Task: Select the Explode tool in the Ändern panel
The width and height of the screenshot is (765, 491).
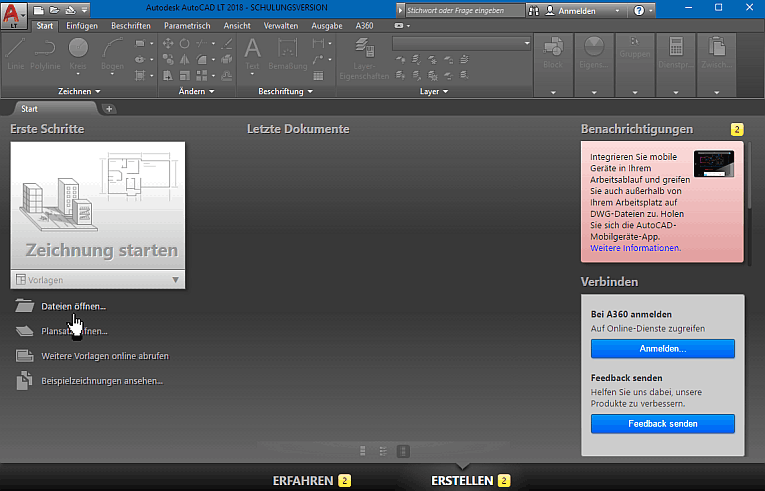Action: (x=227, y=60)
